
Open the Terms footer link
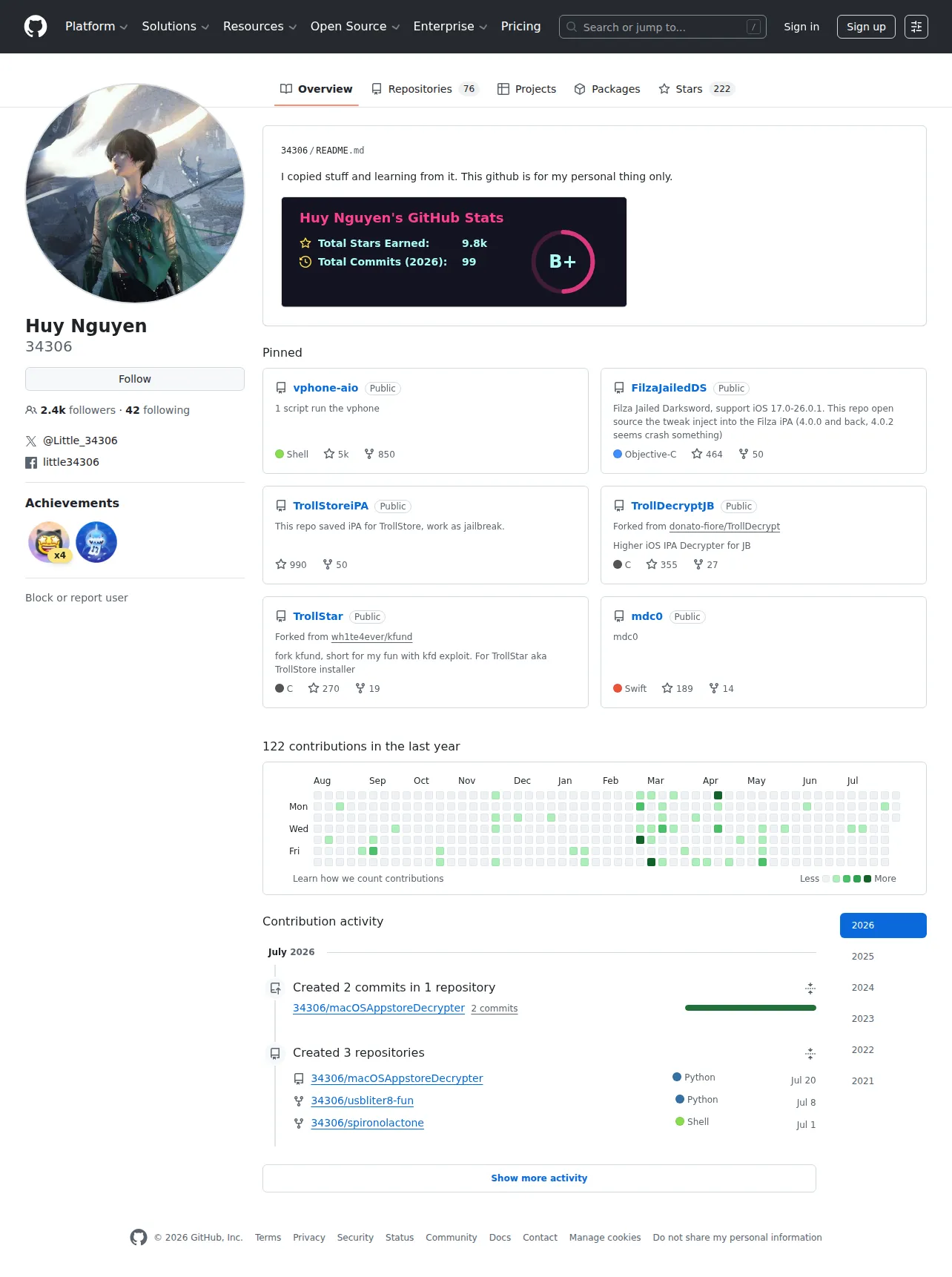point(268,1238)
